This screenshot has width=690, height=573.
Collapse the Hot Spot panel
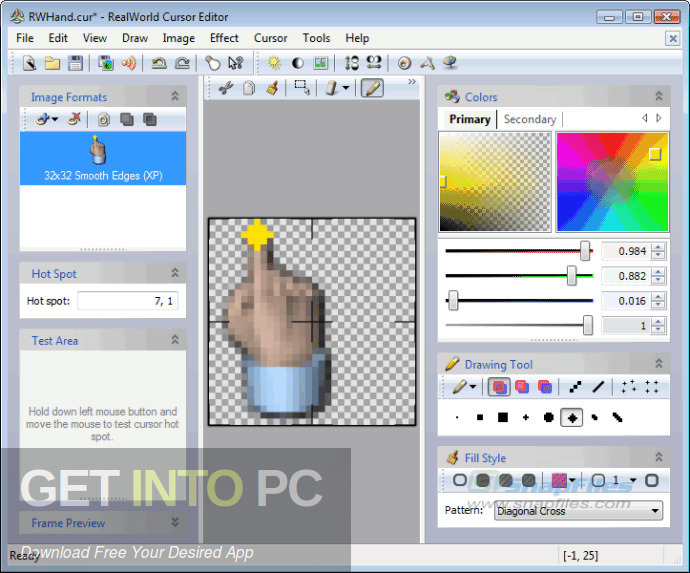click(x=175, y=273)
